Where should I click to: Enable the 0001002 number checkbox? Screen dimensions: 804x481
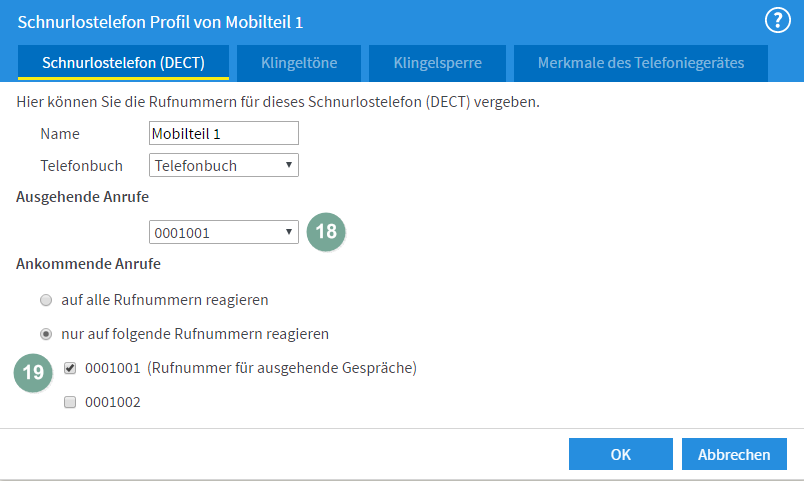pos(70,402)
